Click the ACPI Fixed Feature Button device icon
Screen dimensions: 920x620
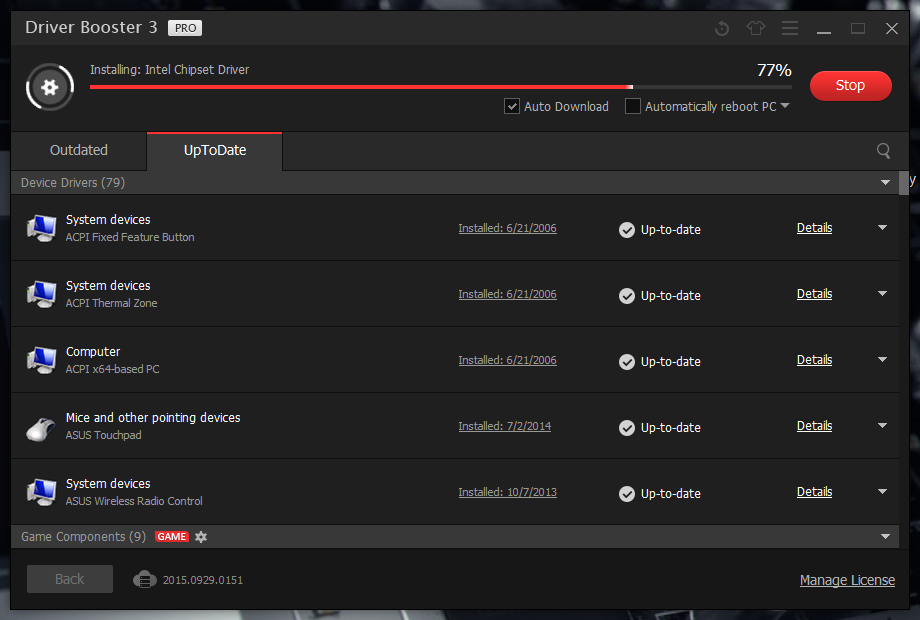tap(41, 228)
